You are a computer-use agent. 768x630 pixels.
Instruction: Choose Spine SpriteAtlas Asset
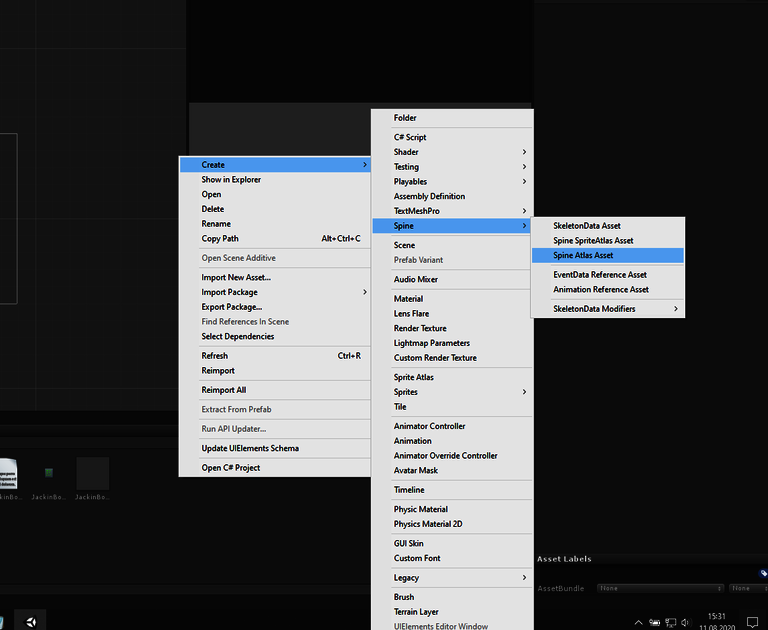[607, 241]
